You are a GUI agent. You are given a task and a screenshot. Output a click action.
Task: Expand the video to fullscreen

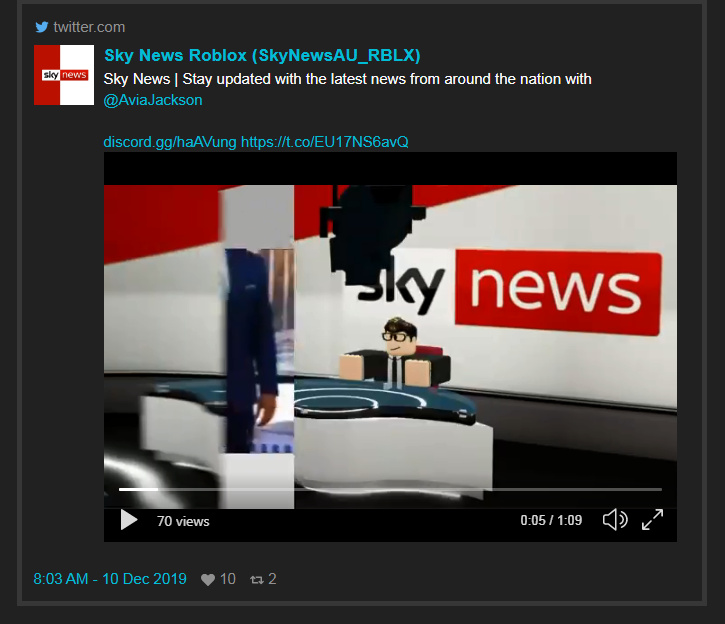652,520
